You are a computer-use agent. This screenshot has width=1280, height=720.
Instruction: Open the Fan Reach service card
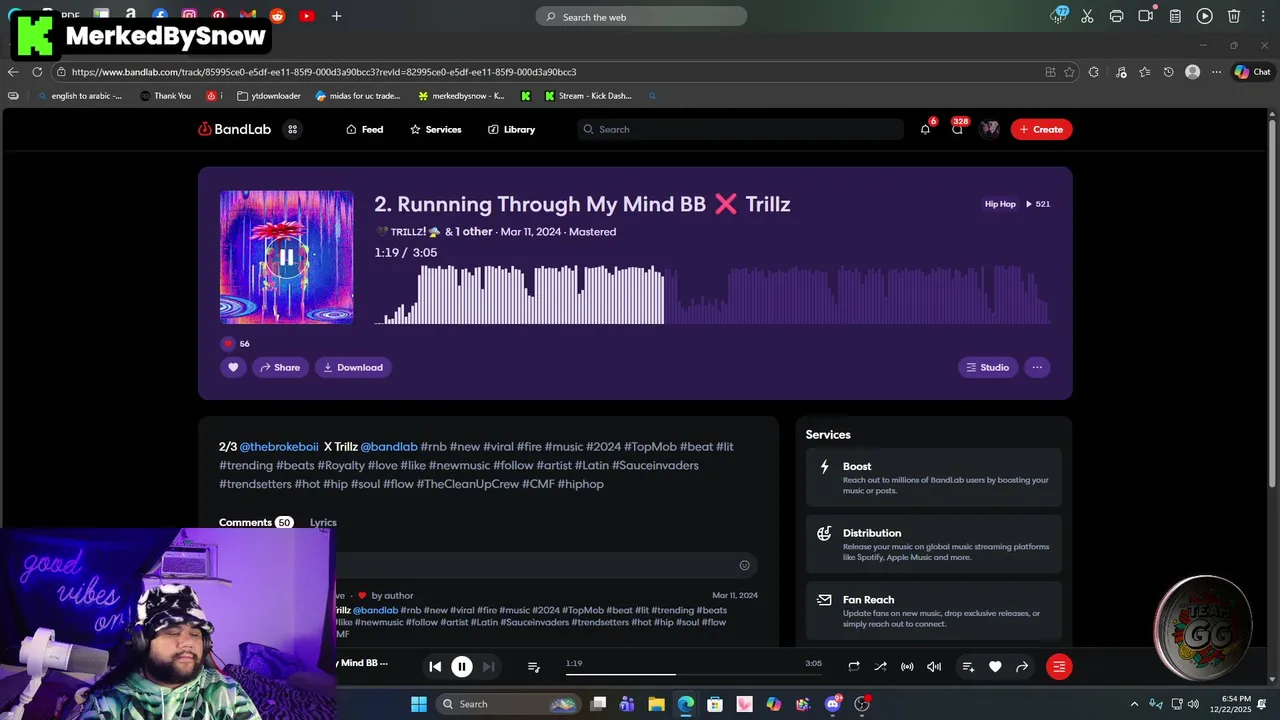(934, 611)
